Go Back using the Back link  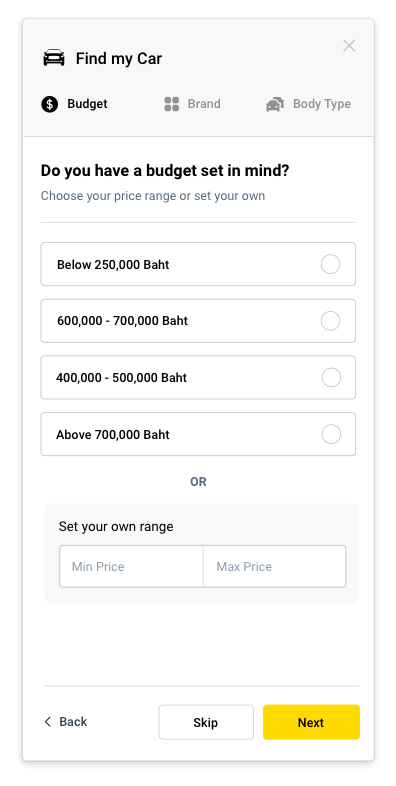coord(66,722)
